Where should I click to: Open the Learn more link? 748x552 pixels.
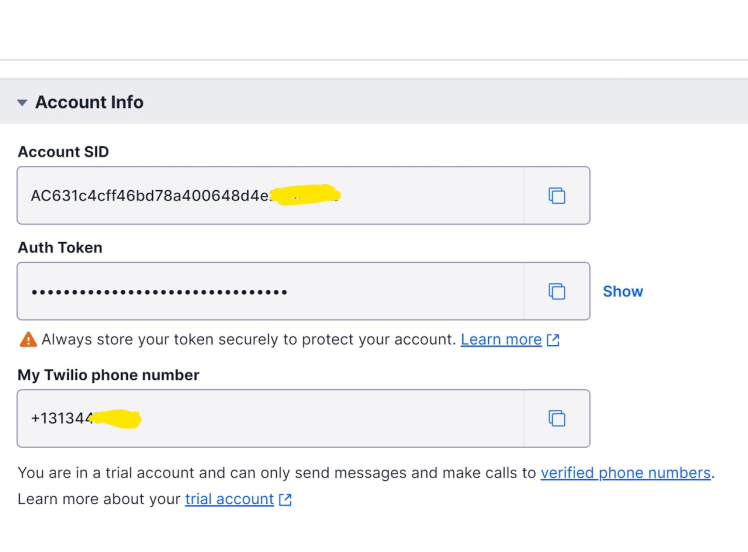[x=501, y=340]
